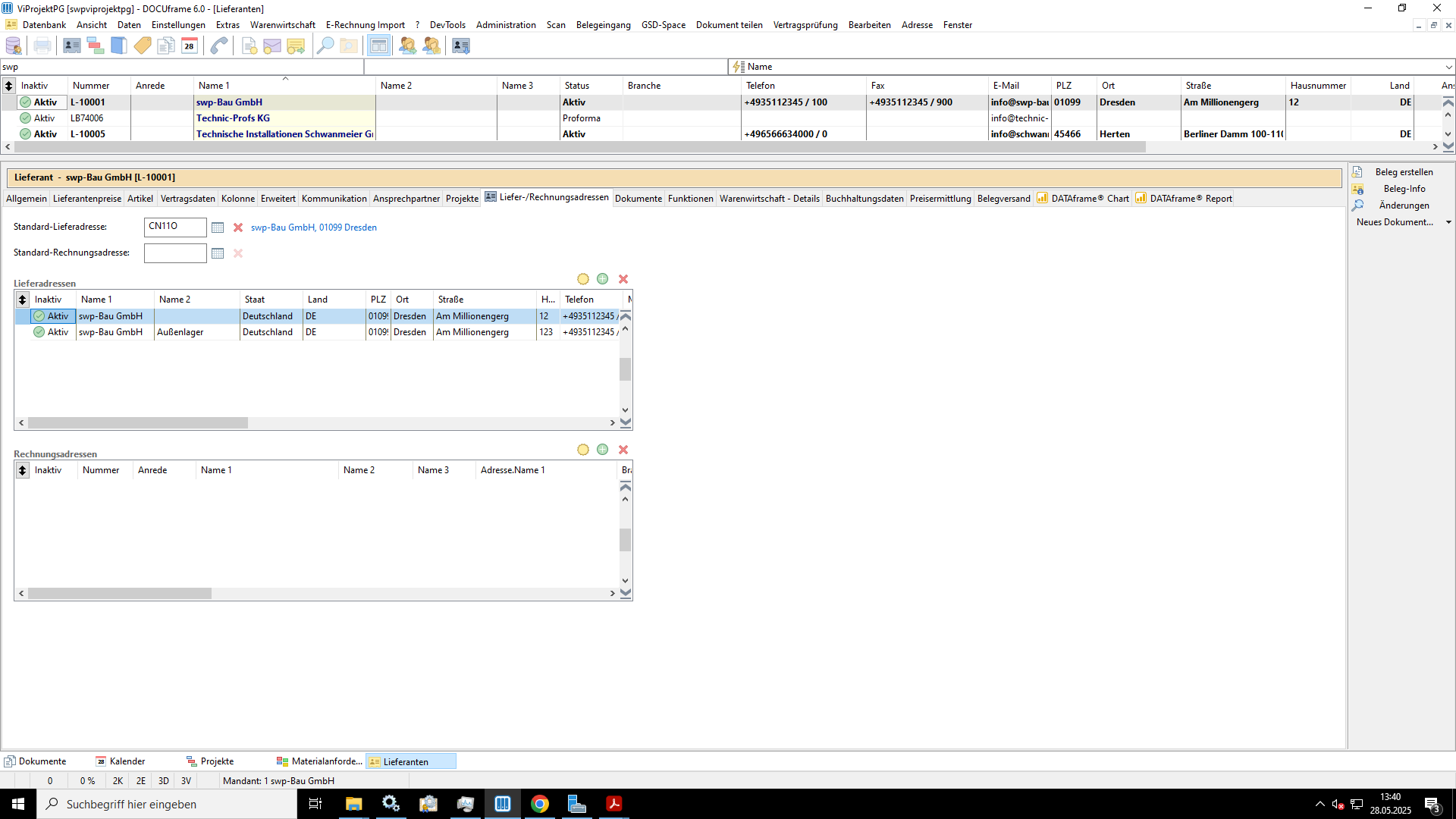Clear the Standard-Lieferadresse with red X
Viewport: 1456px width, 819px height.
(x=238, y=227)
